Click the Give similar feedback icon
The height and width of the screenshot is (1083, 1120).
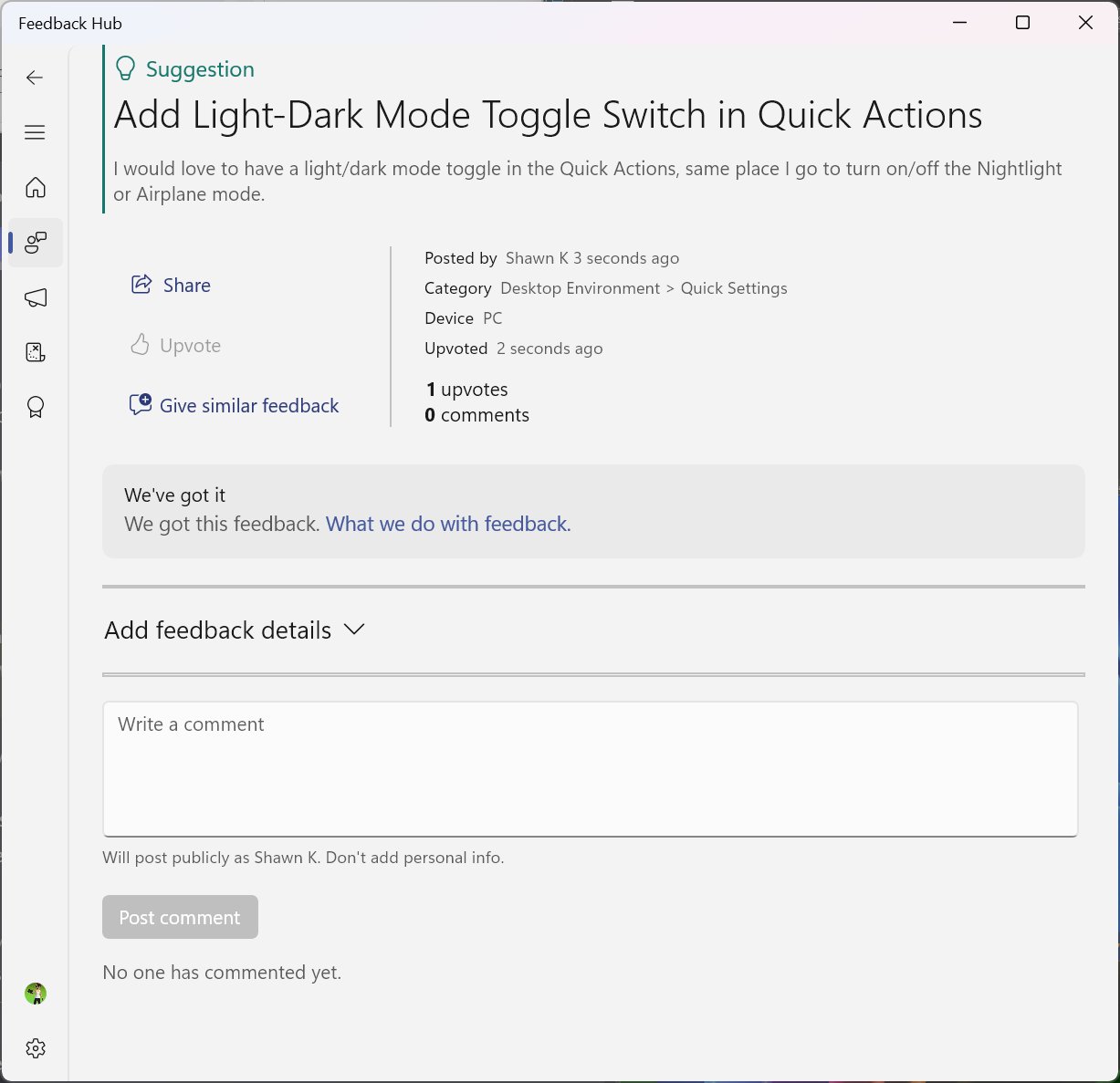141,404
